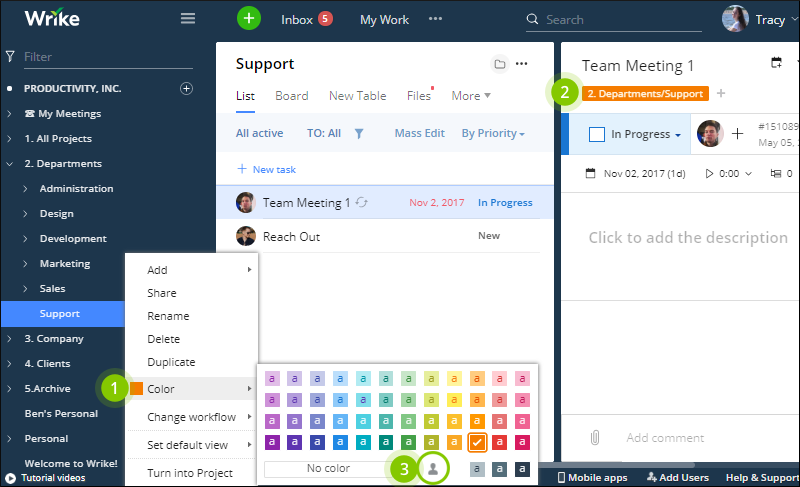The width and height of the screenshot is (800, 487).
Task: Click the 2. Departments/Support folder tag
Action: [x=645, y=94]
